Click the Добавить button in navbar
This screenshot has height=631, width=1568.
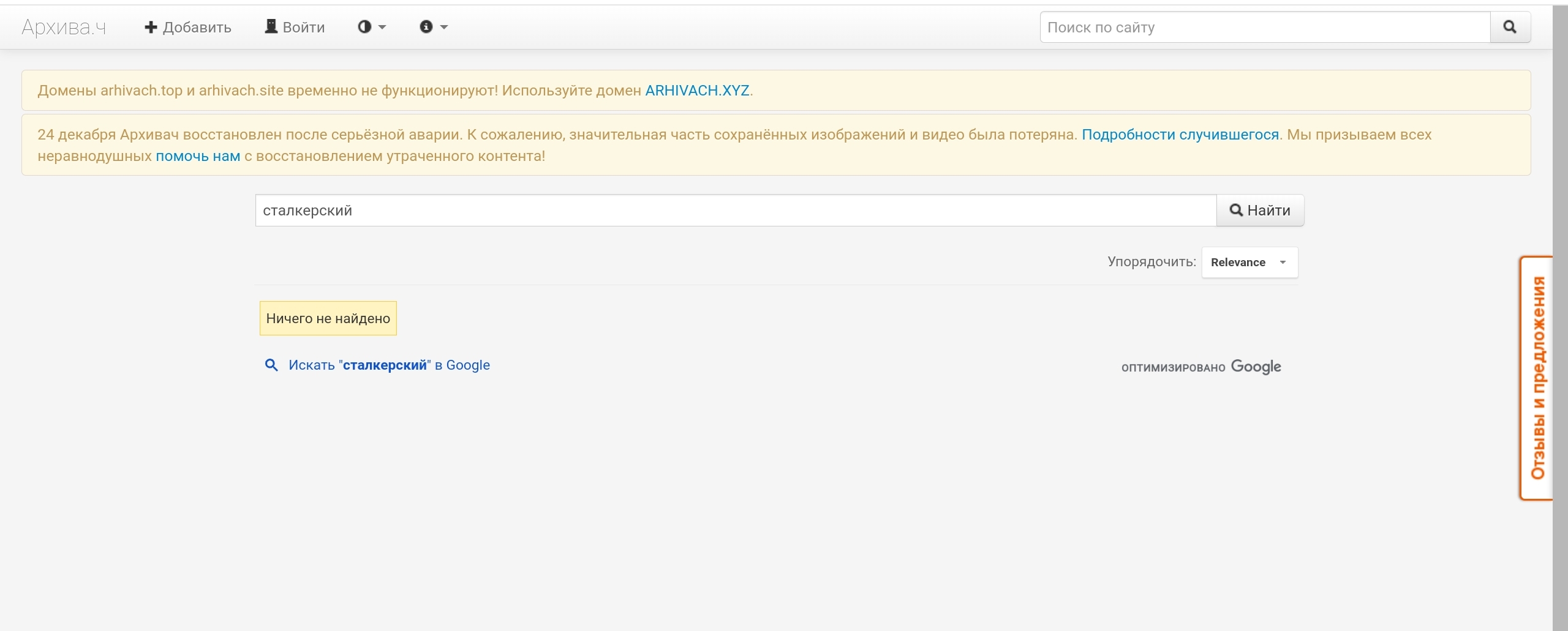click(188, 27)
